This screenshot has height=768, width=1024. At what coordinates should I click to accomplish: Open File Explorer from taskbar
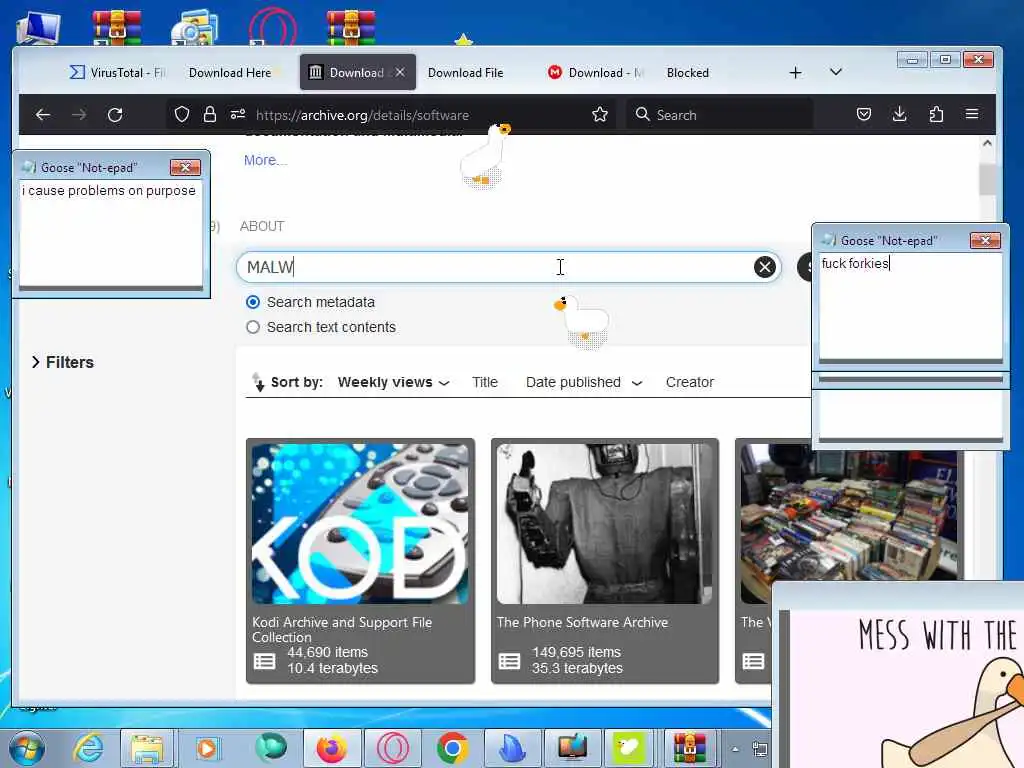[147, 748]
